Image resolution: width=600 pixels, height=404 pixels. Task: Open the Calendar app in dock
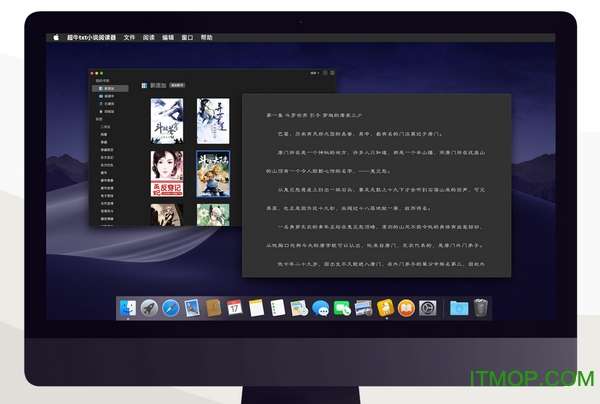pyautogui.click(x=234, y=309)
